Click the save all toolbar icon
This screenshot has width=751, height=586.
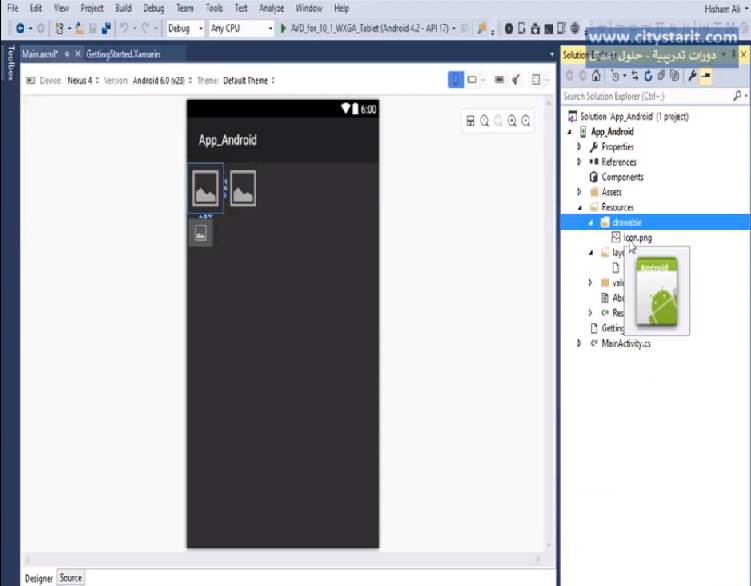[x=106, y=29]
